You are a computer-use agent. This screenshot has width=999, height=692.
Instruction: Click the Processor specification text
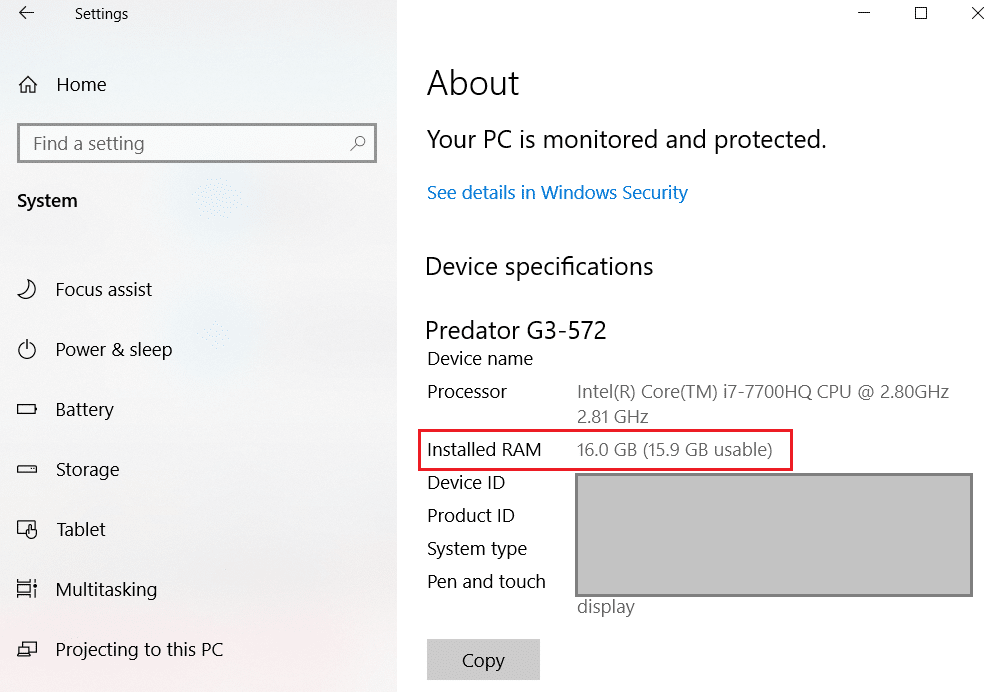click(x=466, y=391)
